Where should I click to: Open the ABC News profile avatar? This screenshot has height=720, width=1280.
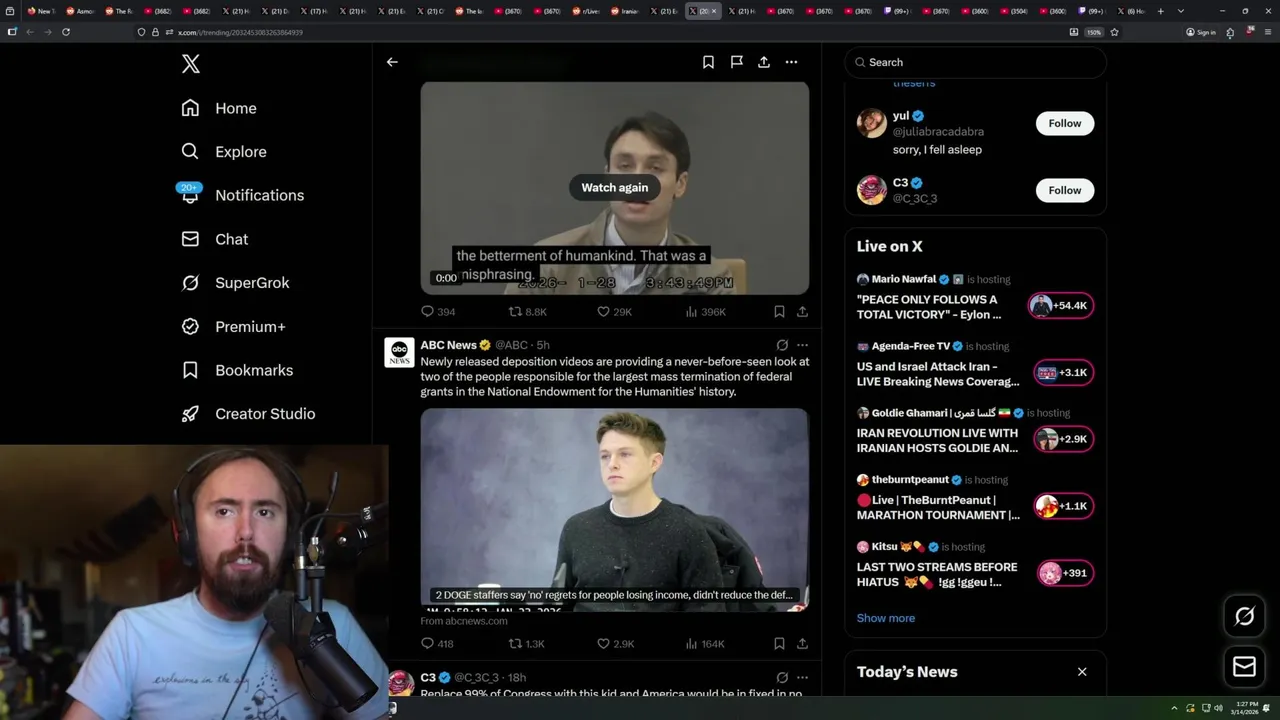tap(399, 352)
